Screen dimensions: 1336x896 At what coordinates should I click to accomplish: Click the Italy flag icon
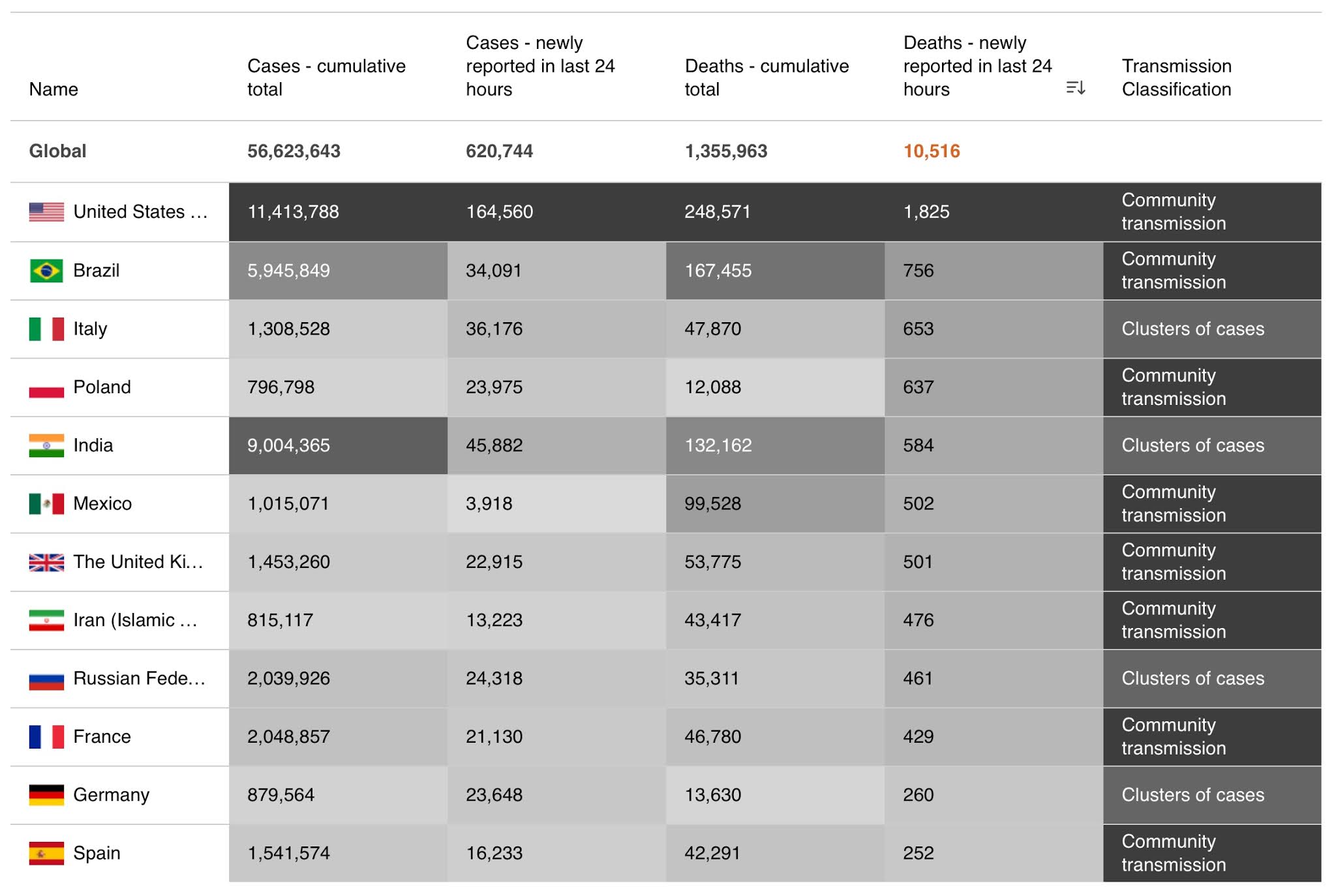click(x=46, y=329)
